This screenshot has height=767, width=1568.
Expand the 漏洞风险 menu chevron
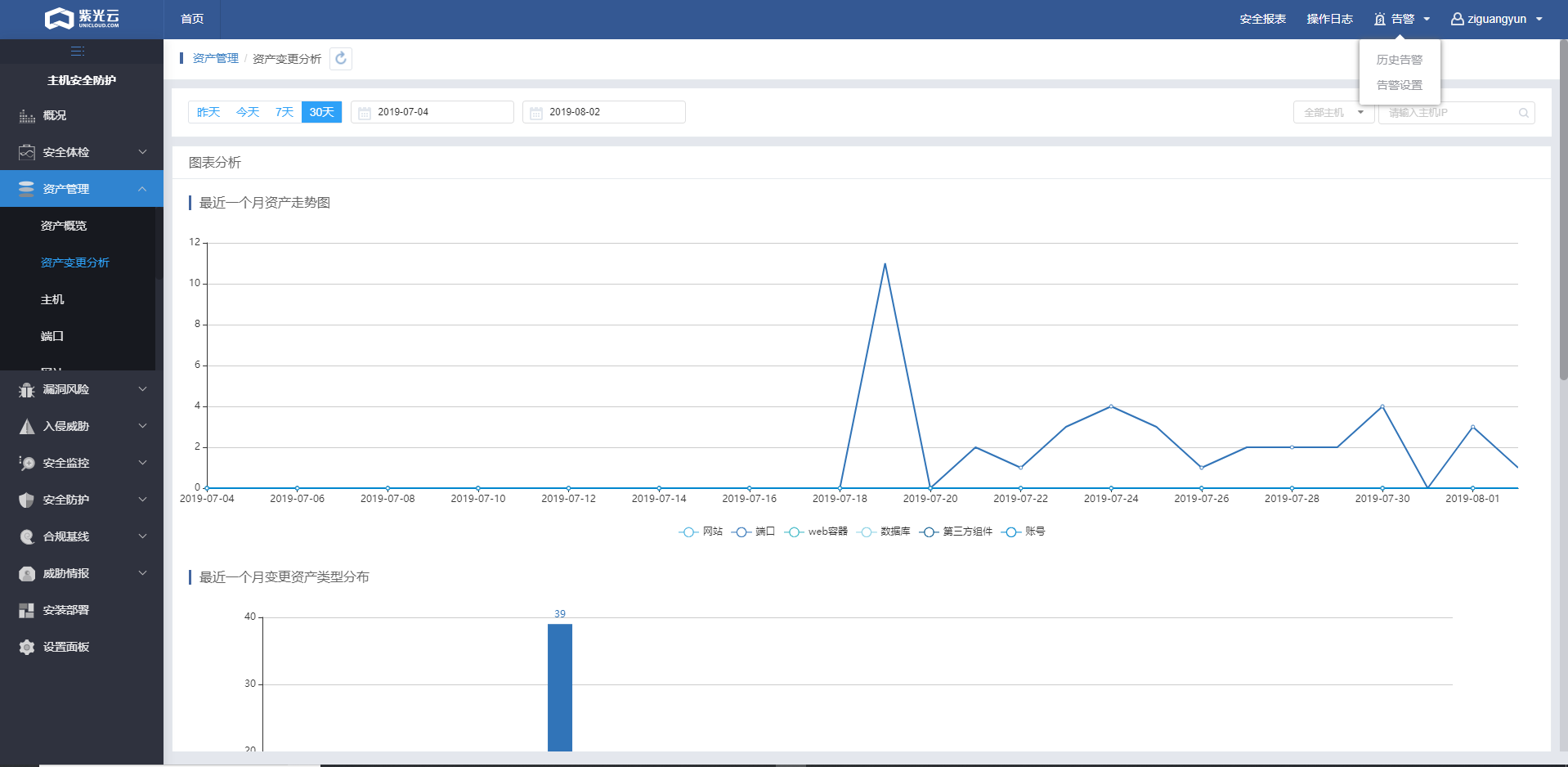pyautogui.click(x=142, y=389)
